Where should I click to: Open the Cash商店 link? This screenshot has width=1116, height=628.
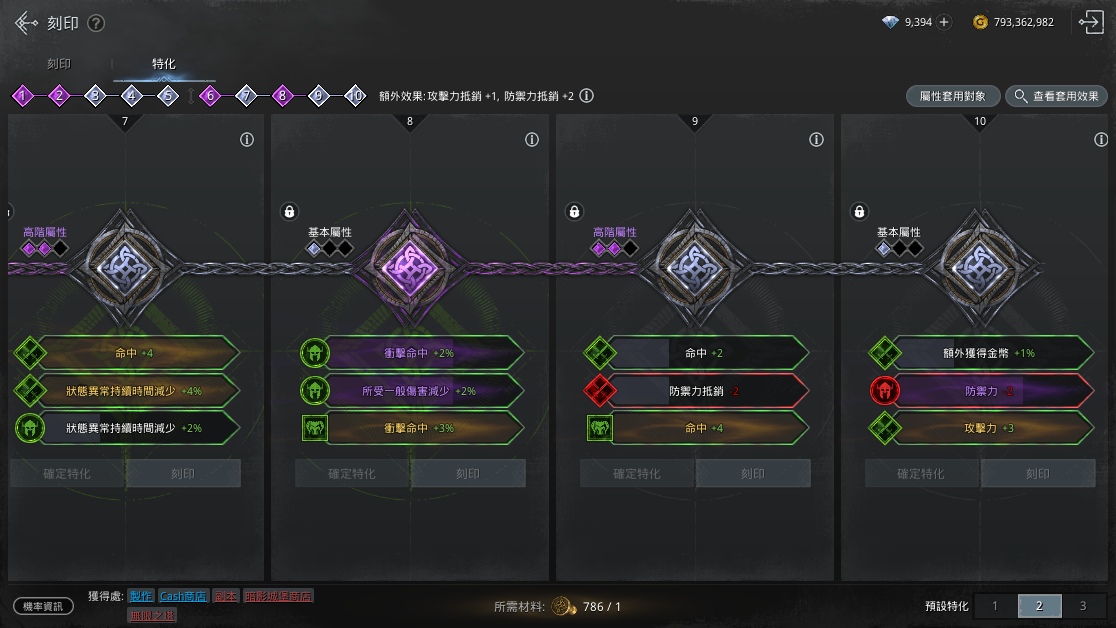tap(183, 597)
